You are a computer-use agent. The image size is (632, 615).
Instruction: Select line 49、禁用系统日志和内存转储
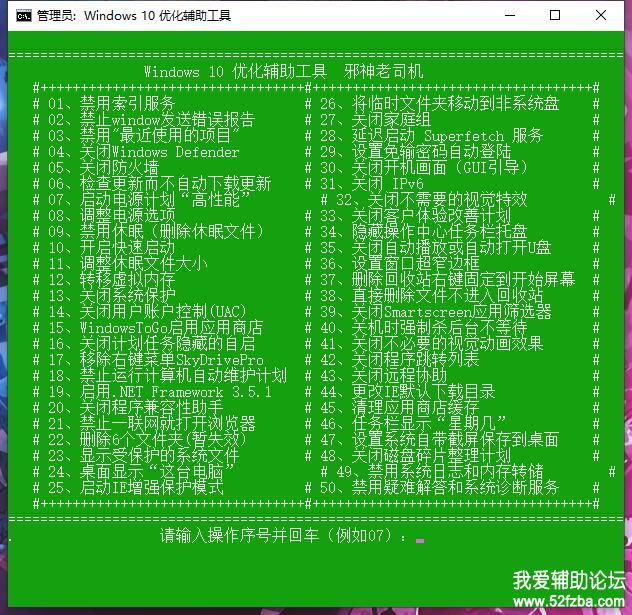[x=440, y=472]
